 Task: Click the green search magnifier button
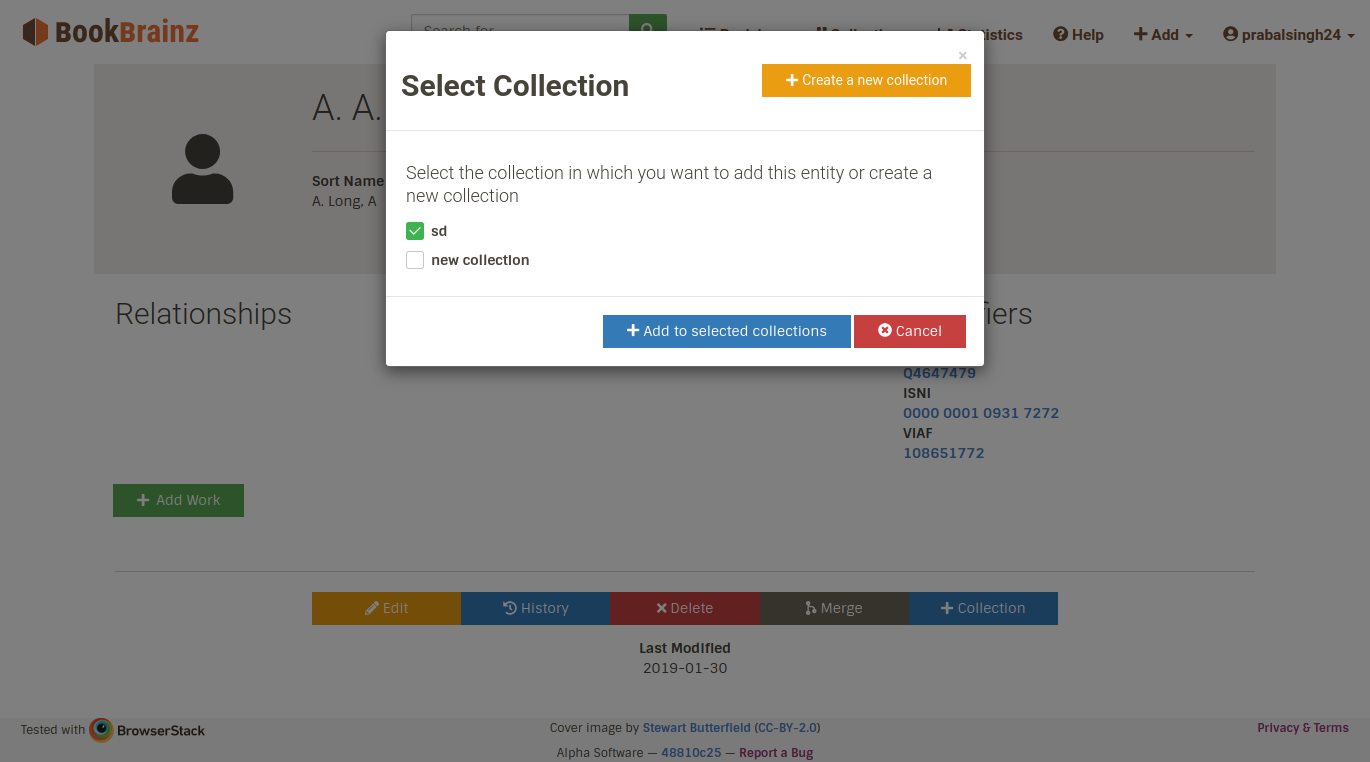coord(647,25)
